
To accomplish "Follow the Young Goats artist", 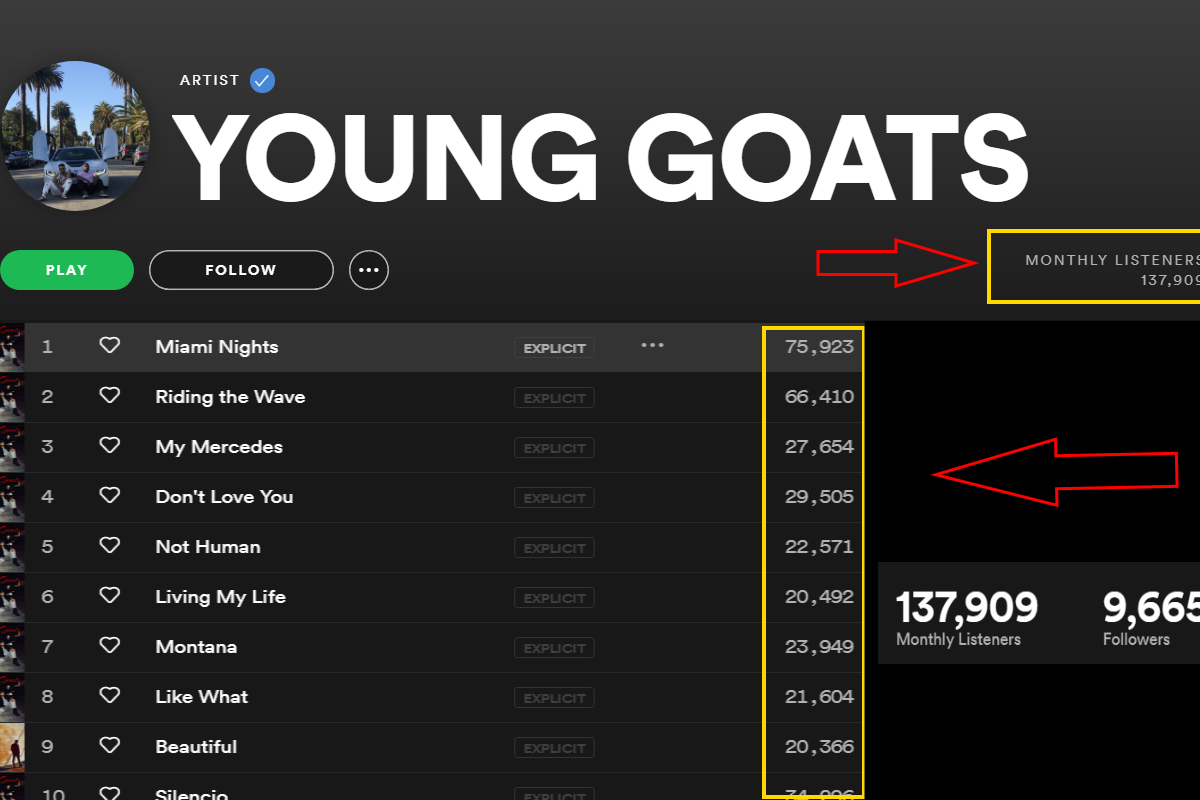I will click(240, 270).
